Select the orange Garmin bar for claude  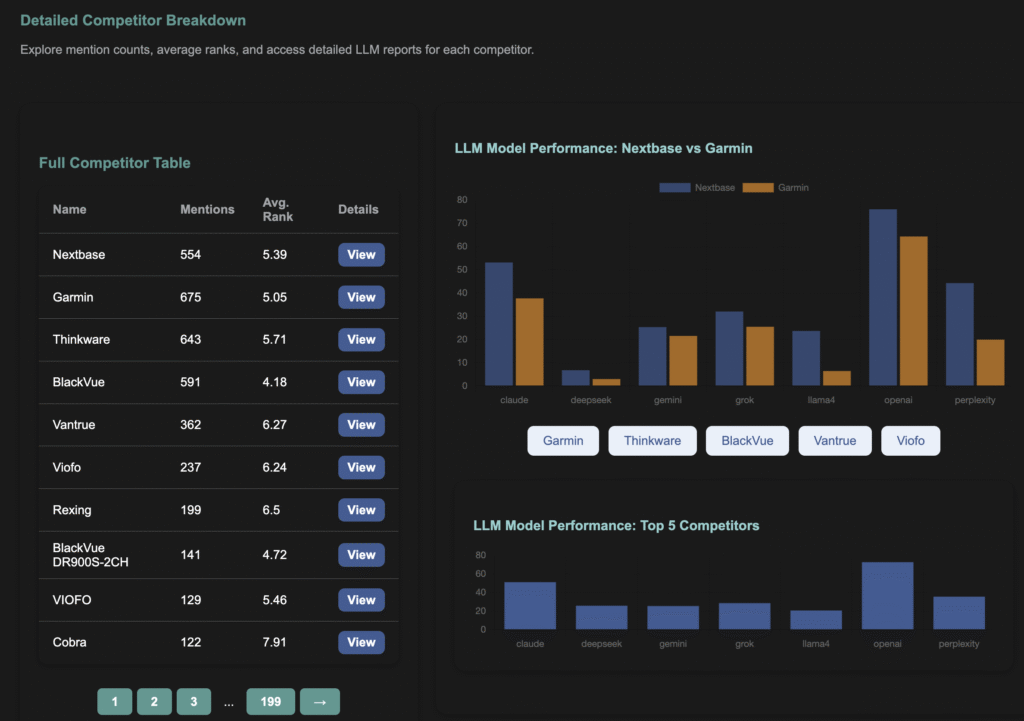click(530, 342)
